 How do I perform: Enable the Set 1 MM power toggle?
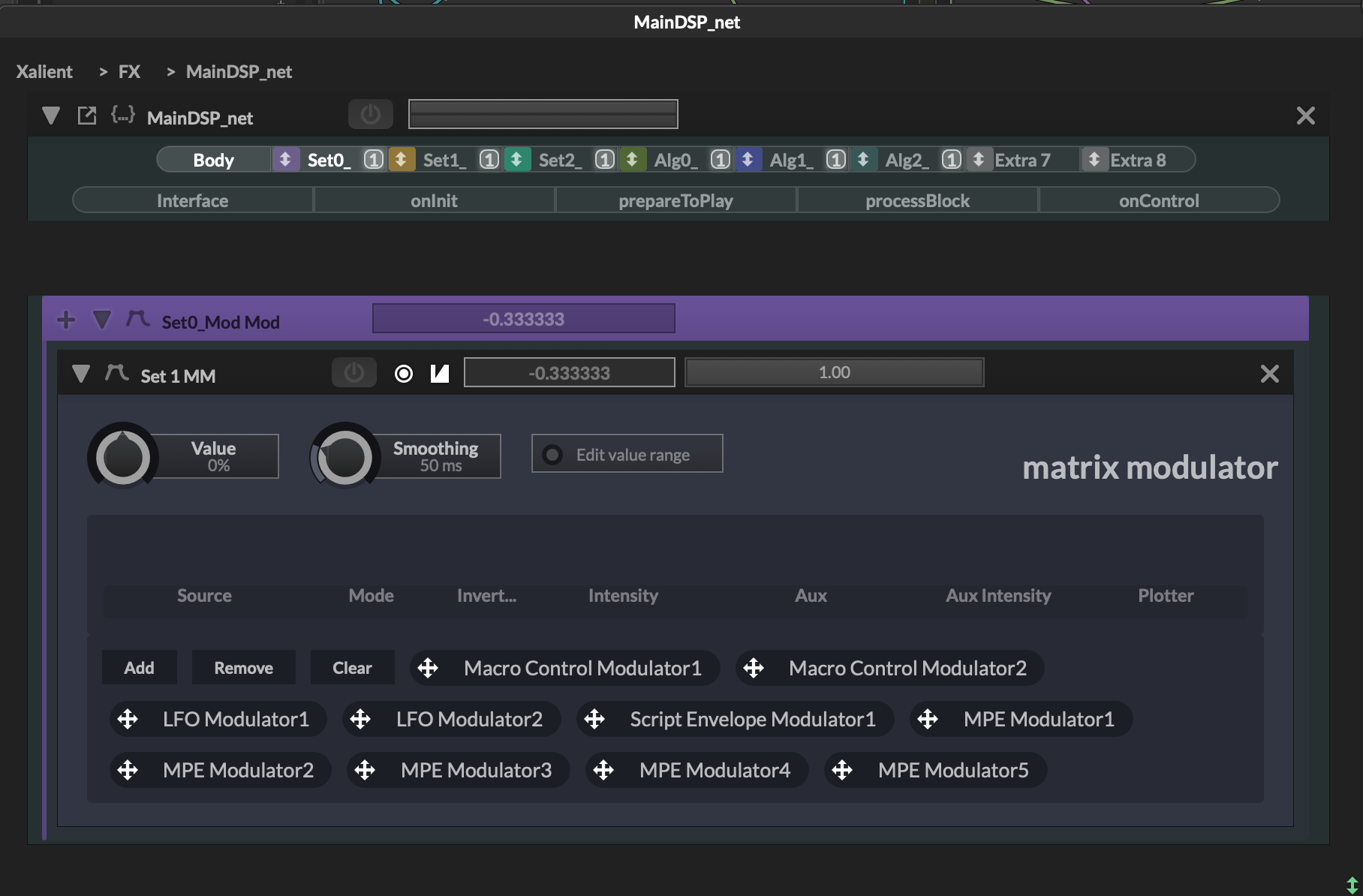pyautogui.click(x=354, y=371)
